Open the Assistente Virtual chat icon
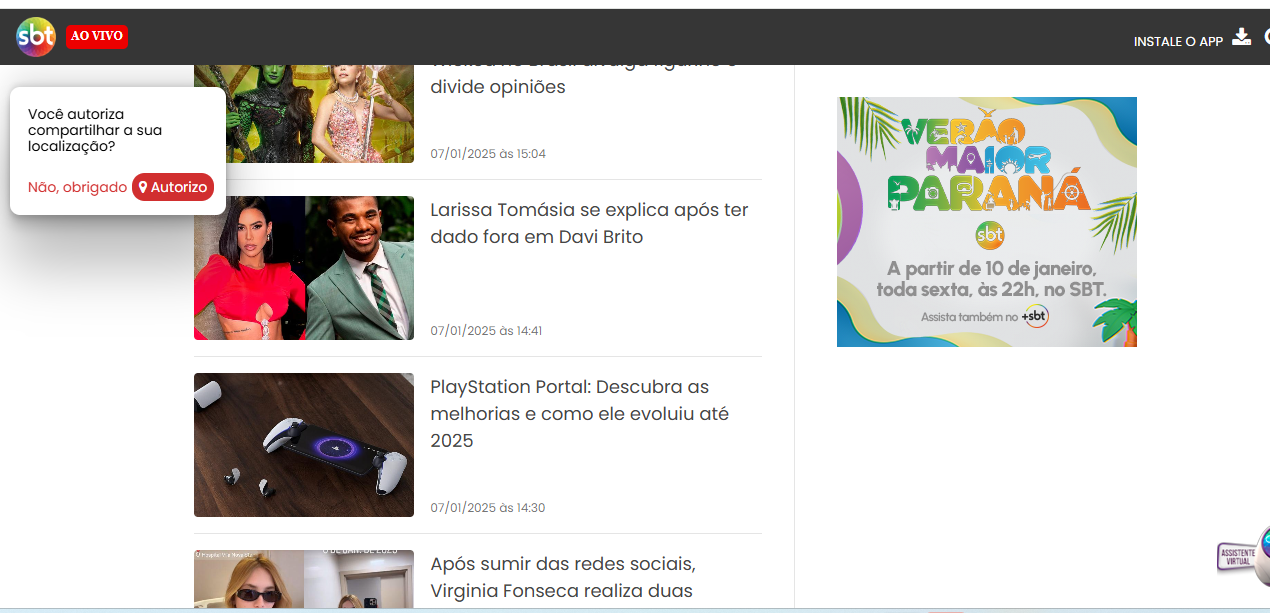The height and width of the screenshot is (613, 1270). tap(1244, 556)
